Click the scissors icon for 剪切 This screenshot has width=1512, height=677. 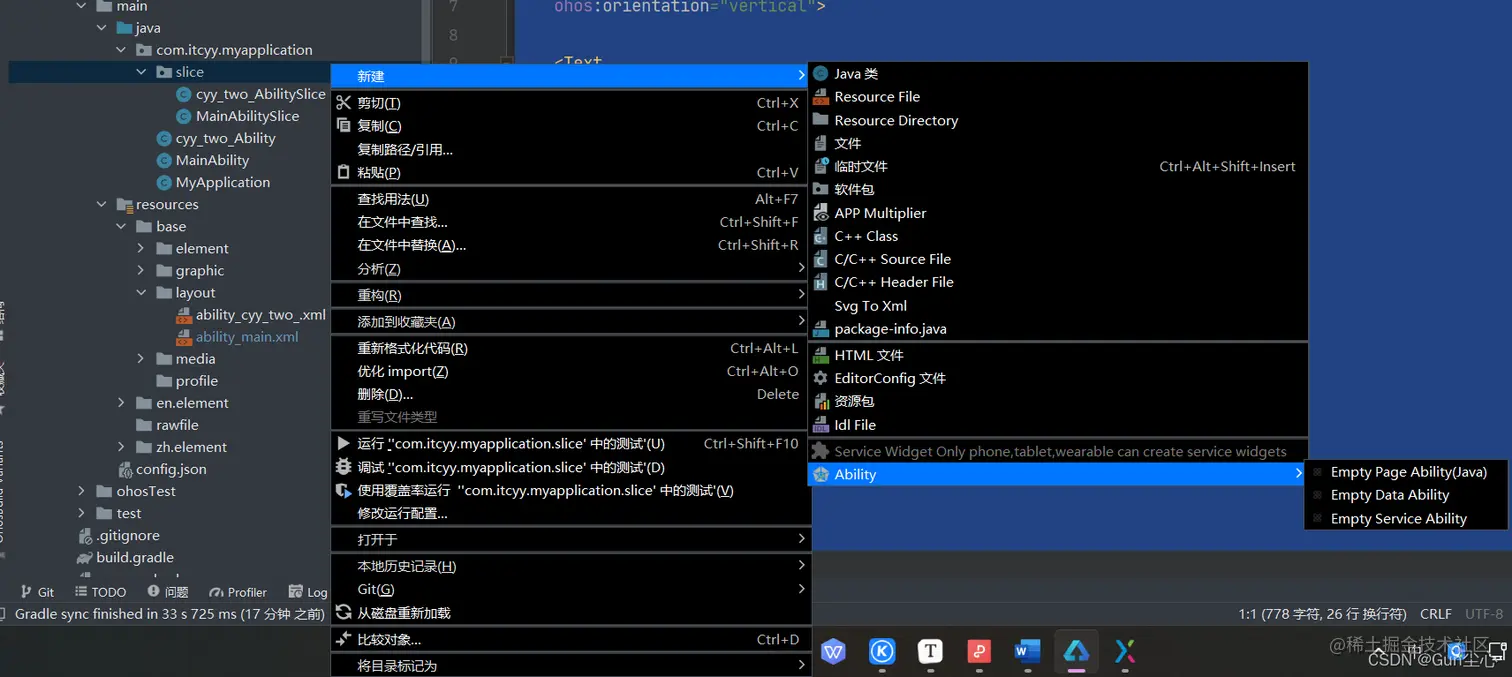[343, 103]
